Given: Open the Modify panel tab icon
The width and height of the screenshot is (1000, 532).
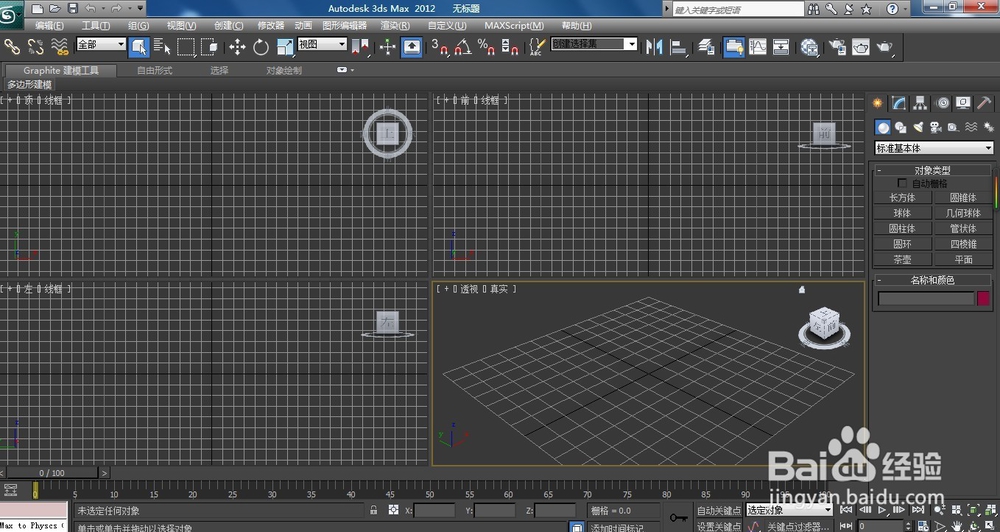Looking at the screenshot, I should click(899, 103).
